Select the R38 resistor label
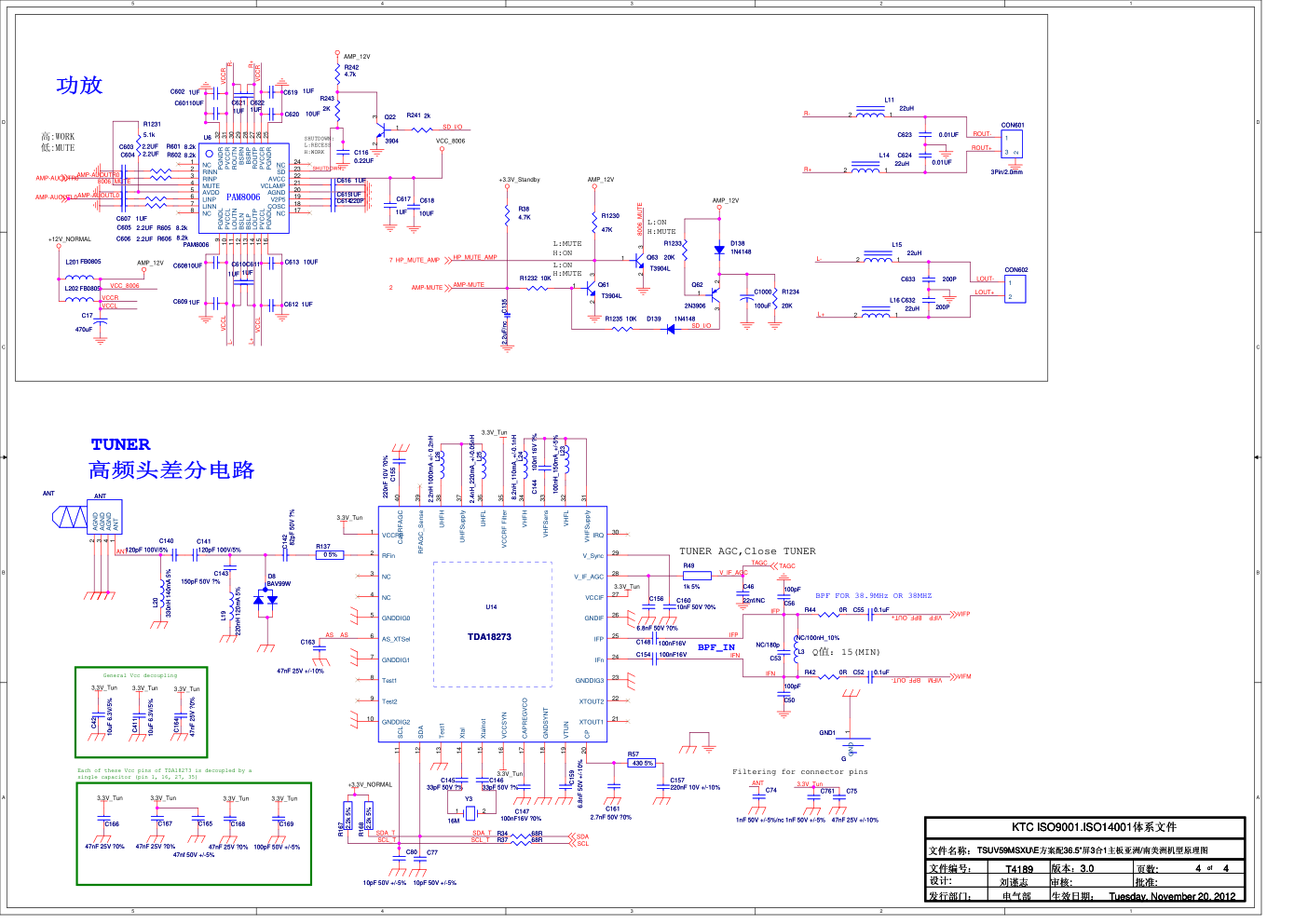This screenshot has width=1308, height=924. pyautogui.click(x=524, y=209)
